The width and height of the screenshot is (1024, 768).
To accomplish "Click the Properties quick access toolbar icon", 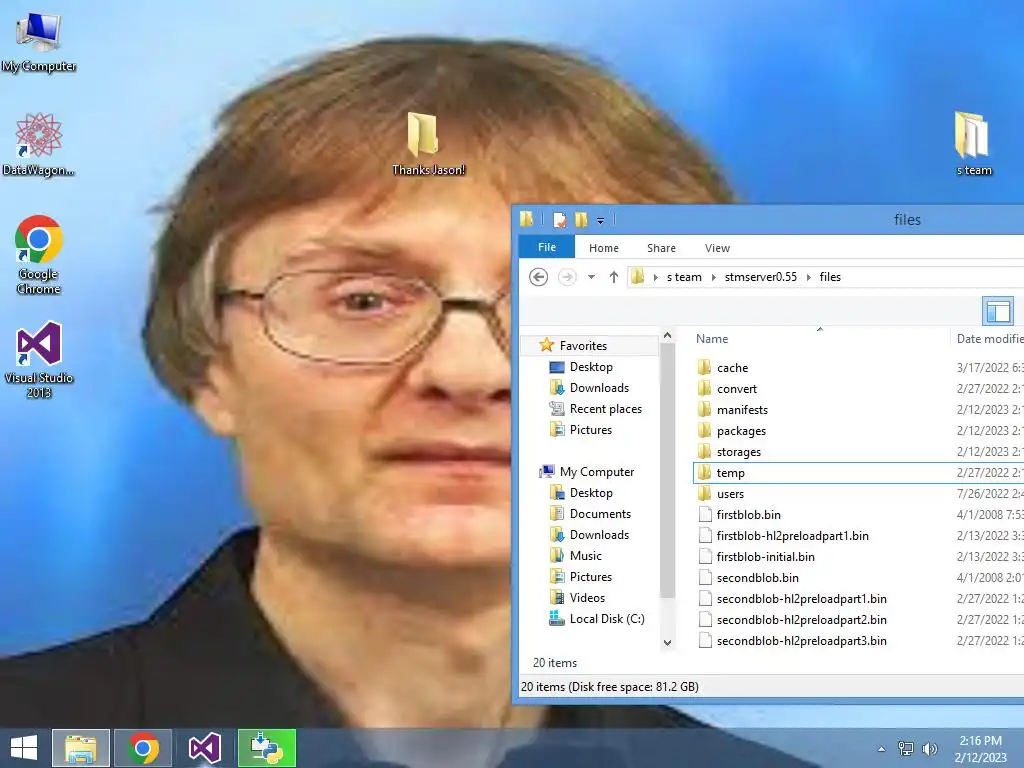I will [560, 220].
